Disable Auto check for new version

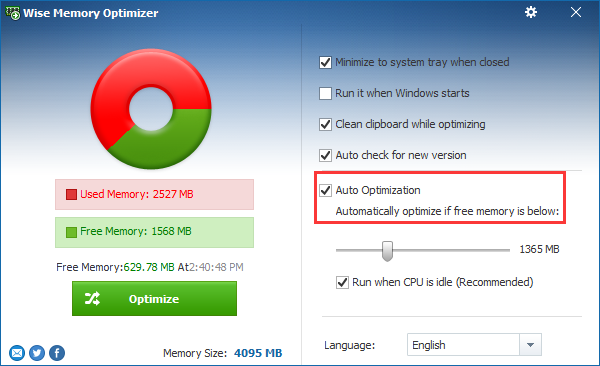point(325,155)
